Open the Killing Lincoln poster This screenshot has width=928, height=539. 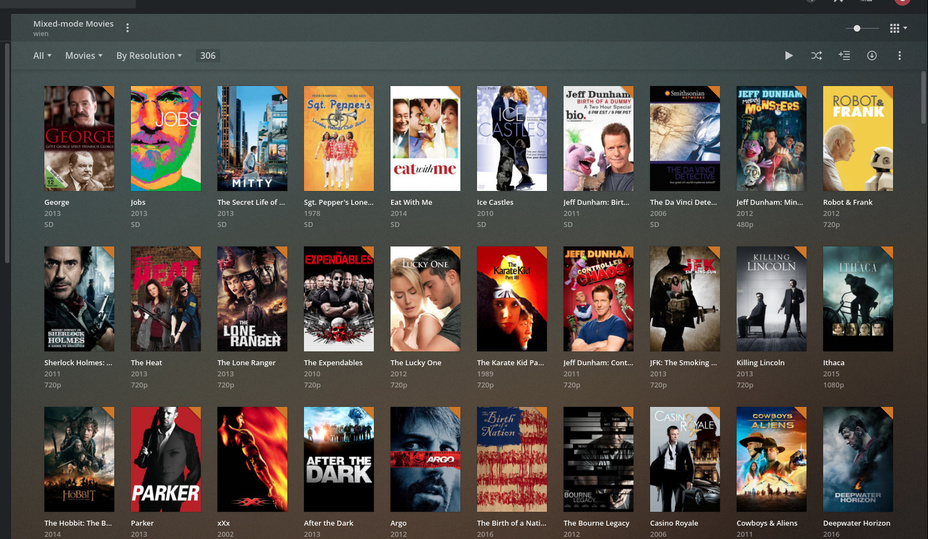click(771, 299)
